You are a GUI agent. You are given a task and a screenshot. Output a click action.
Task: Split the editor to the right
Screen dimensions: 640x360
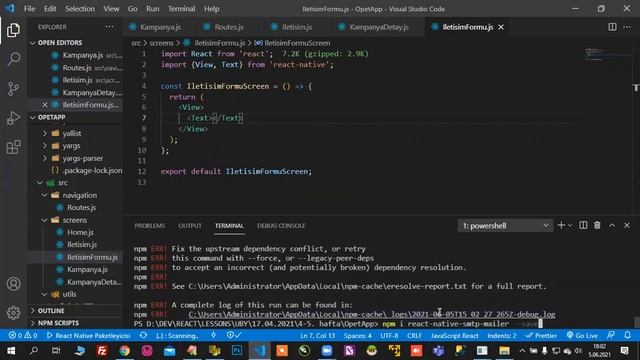click(612, 27)
